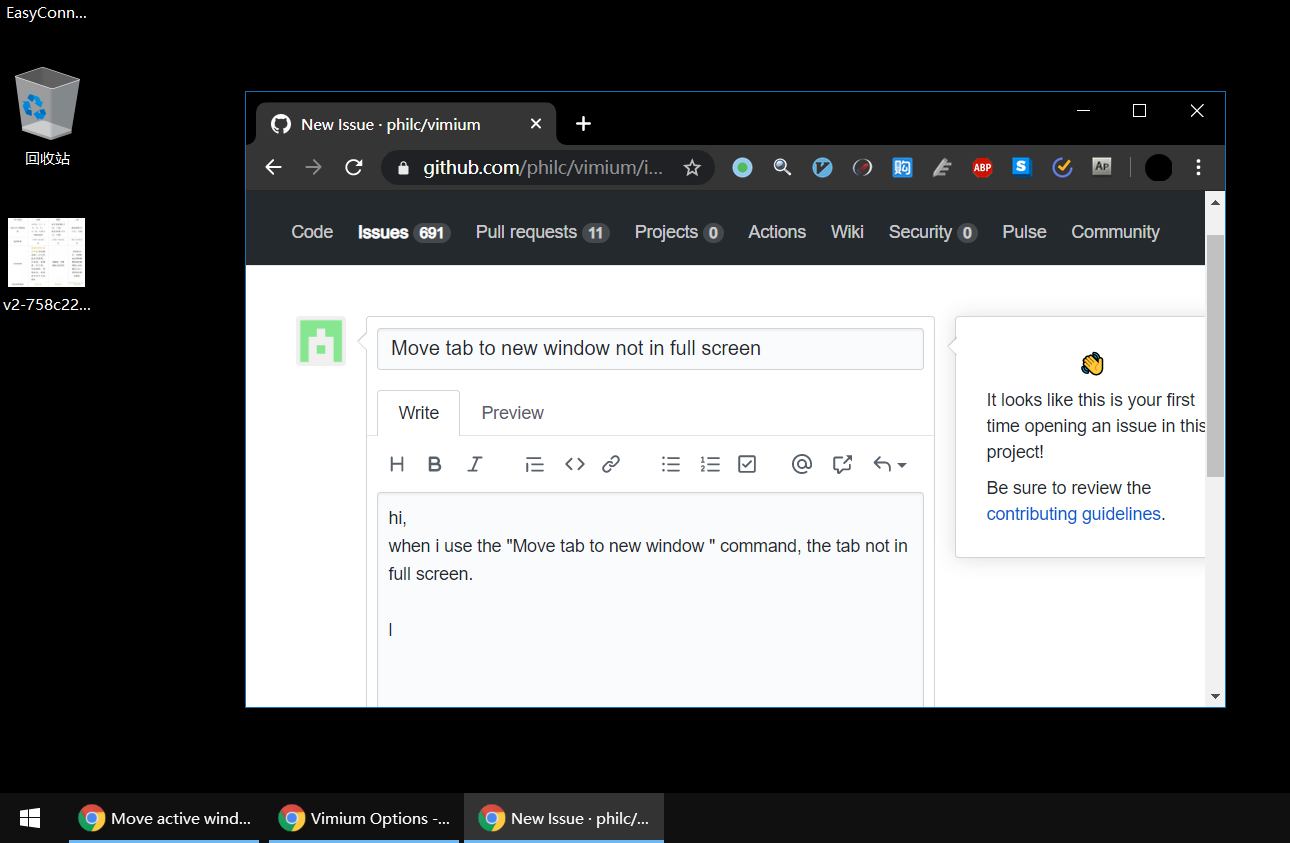Viewport: 1290px width, 843px height.
Task: Click the issue title input field
Action: point(650,348)
